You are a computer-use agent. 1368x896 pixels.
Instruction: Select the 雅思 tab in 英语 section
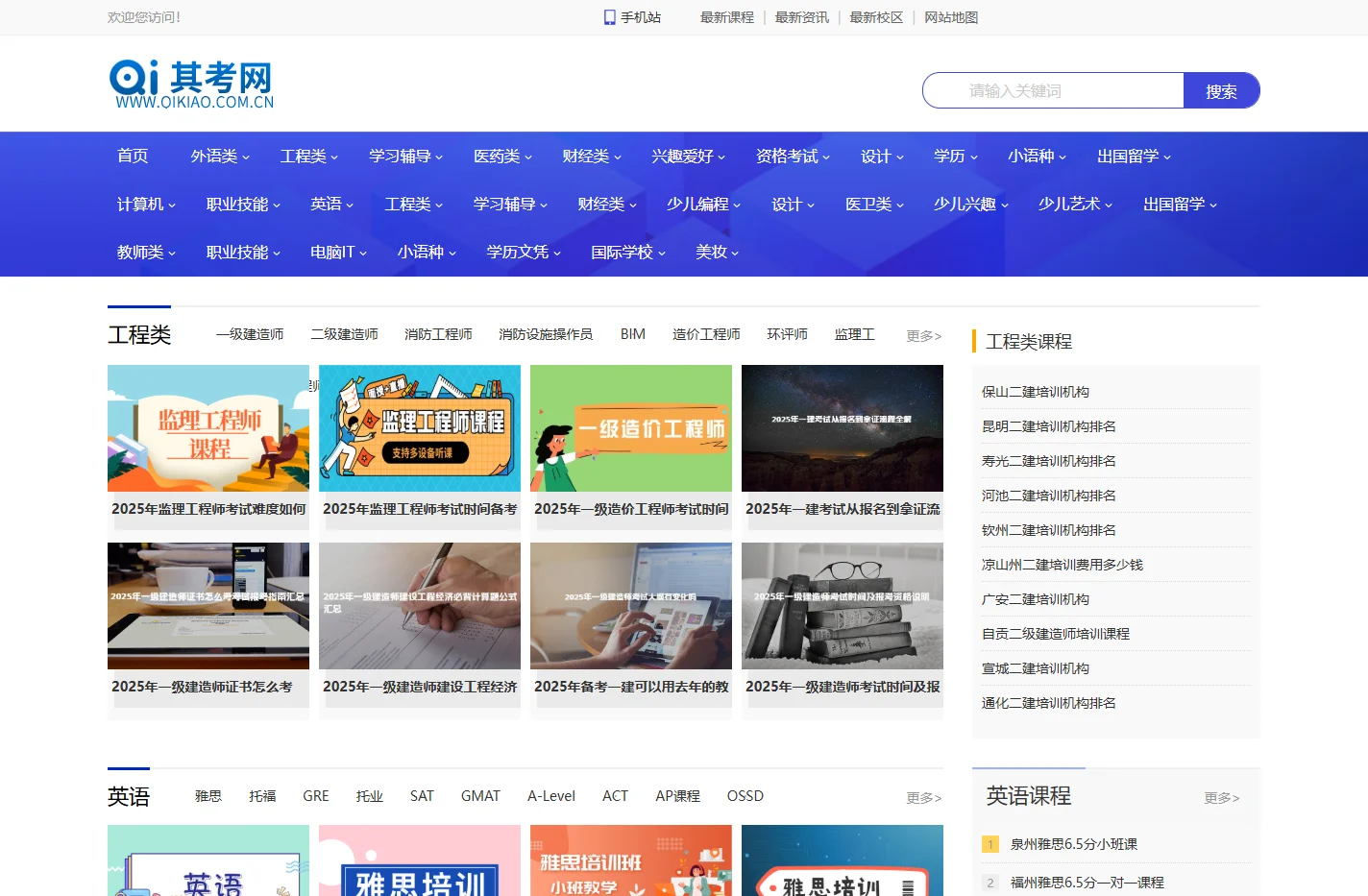click(x=208, y=796)
